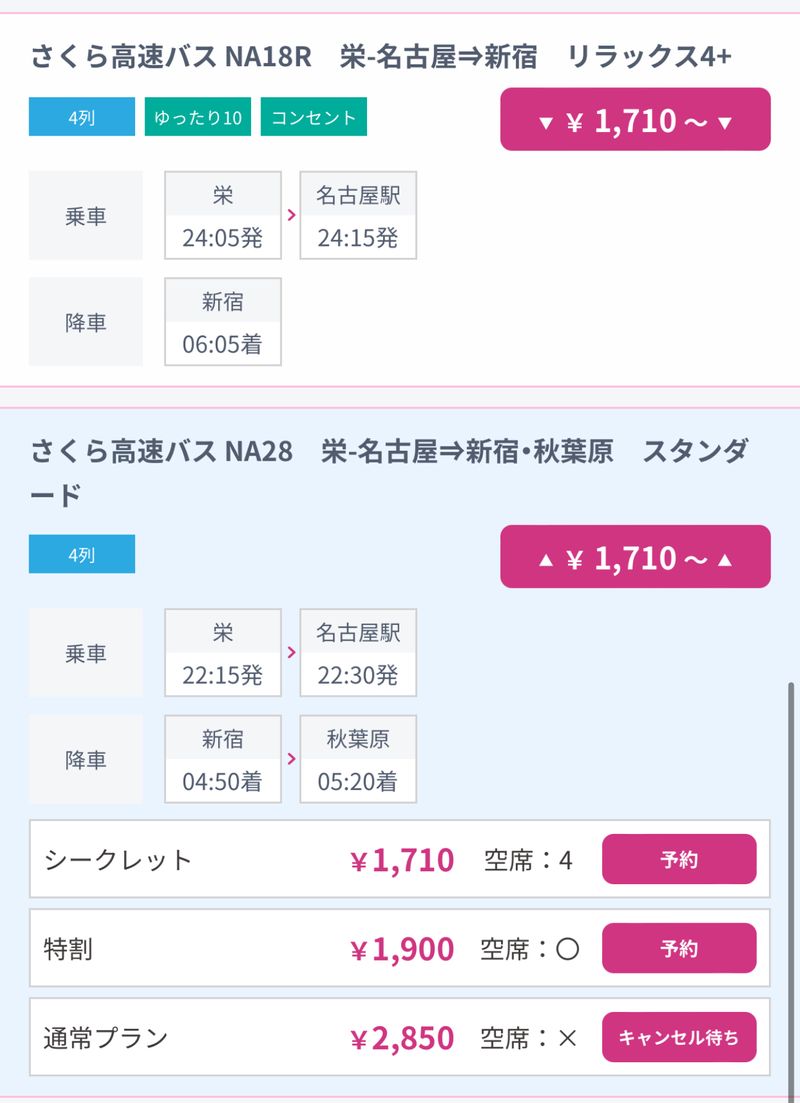Reserve the シークレット plan for ¥1,710

678,859
